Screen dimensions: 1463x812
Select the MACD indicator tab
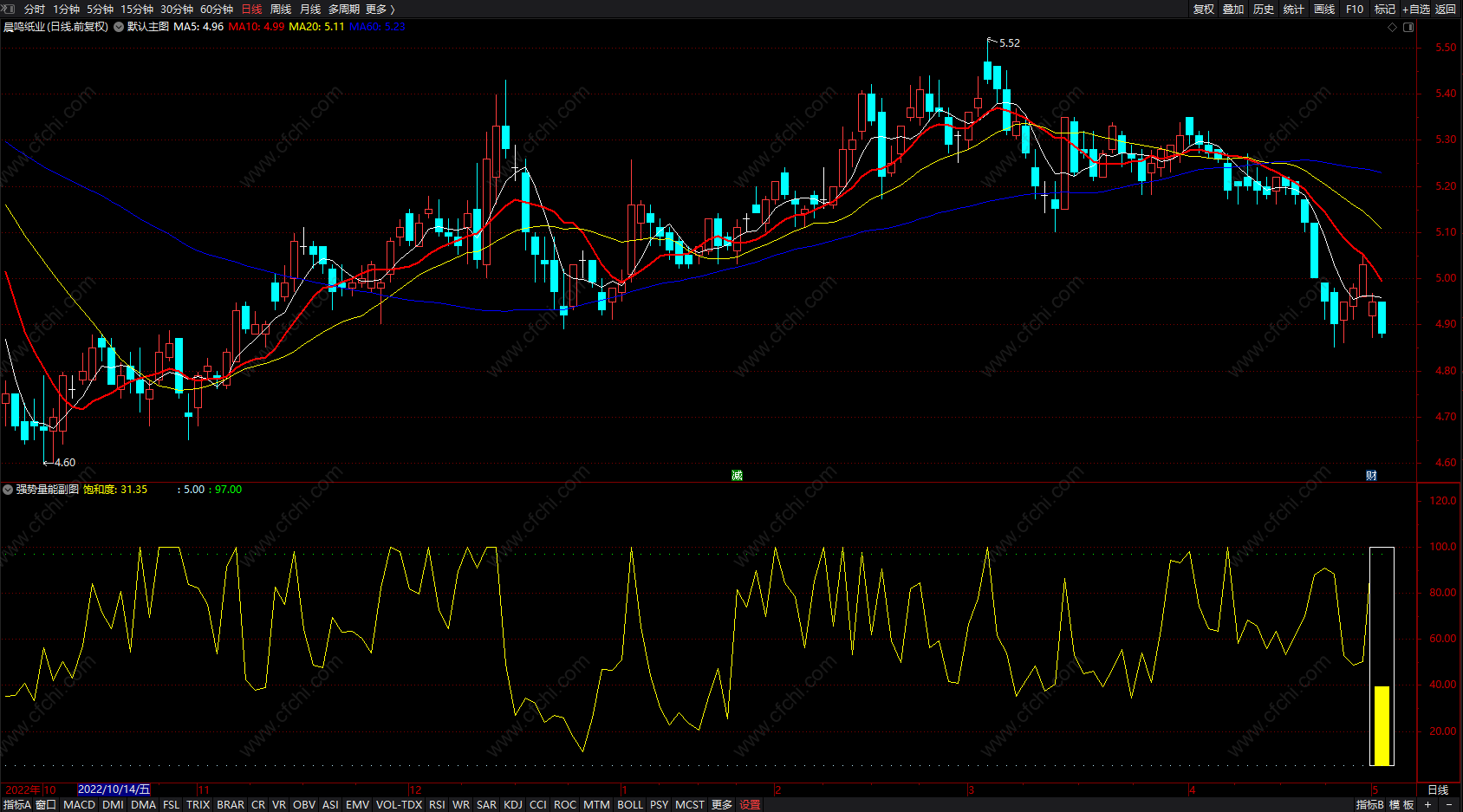tap(79, 804)
